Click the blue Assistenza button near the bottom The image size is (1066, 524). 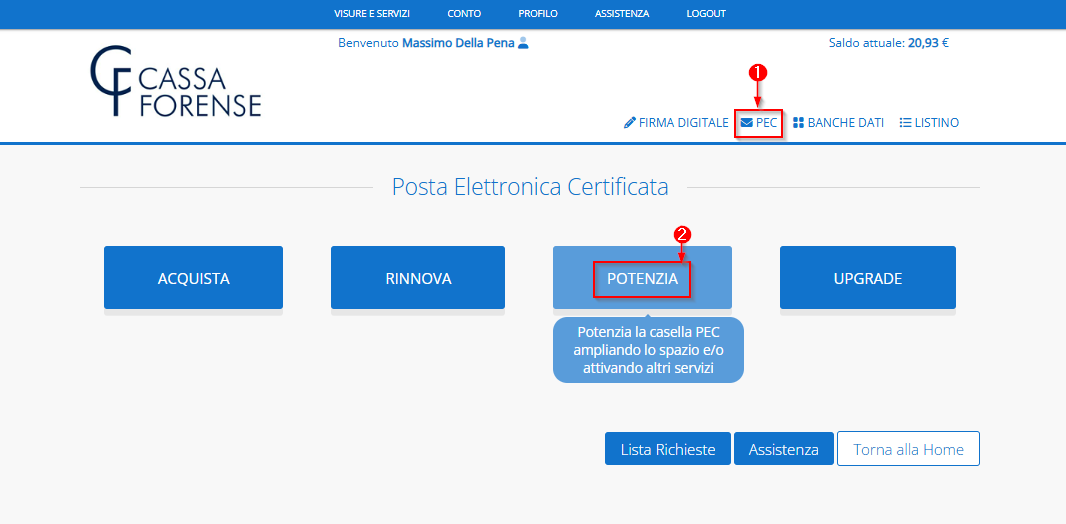[x=783, y=449]
